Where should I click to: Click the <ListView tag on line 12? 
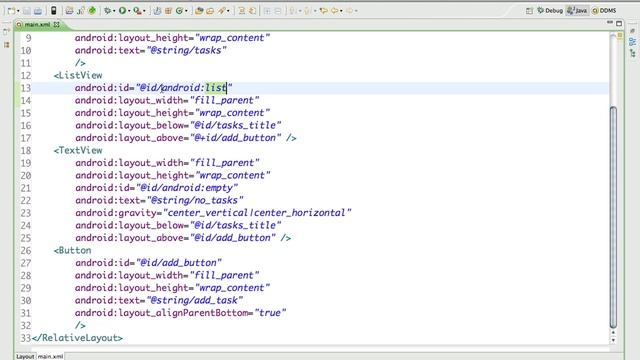pos(78,75)
